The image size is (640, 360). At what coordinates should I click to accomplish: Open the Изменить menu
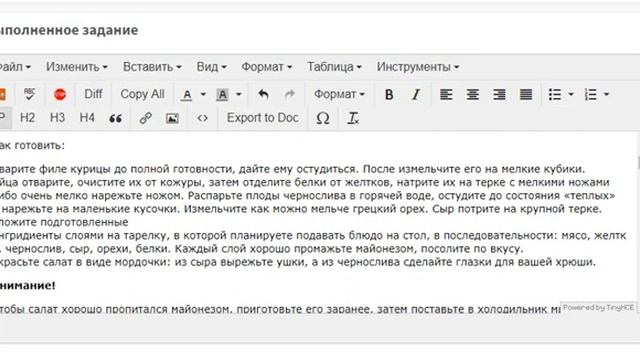pyautogui.click(x=77, y=67)
